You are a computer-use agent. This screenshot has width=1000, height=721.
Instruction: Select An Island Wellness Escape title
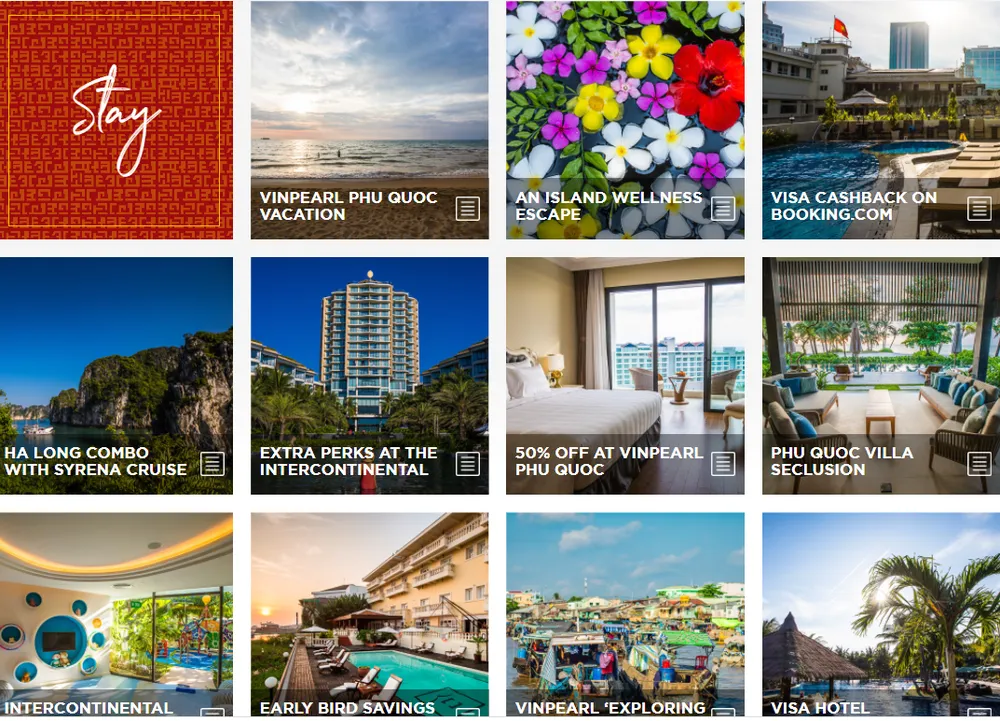608,206
